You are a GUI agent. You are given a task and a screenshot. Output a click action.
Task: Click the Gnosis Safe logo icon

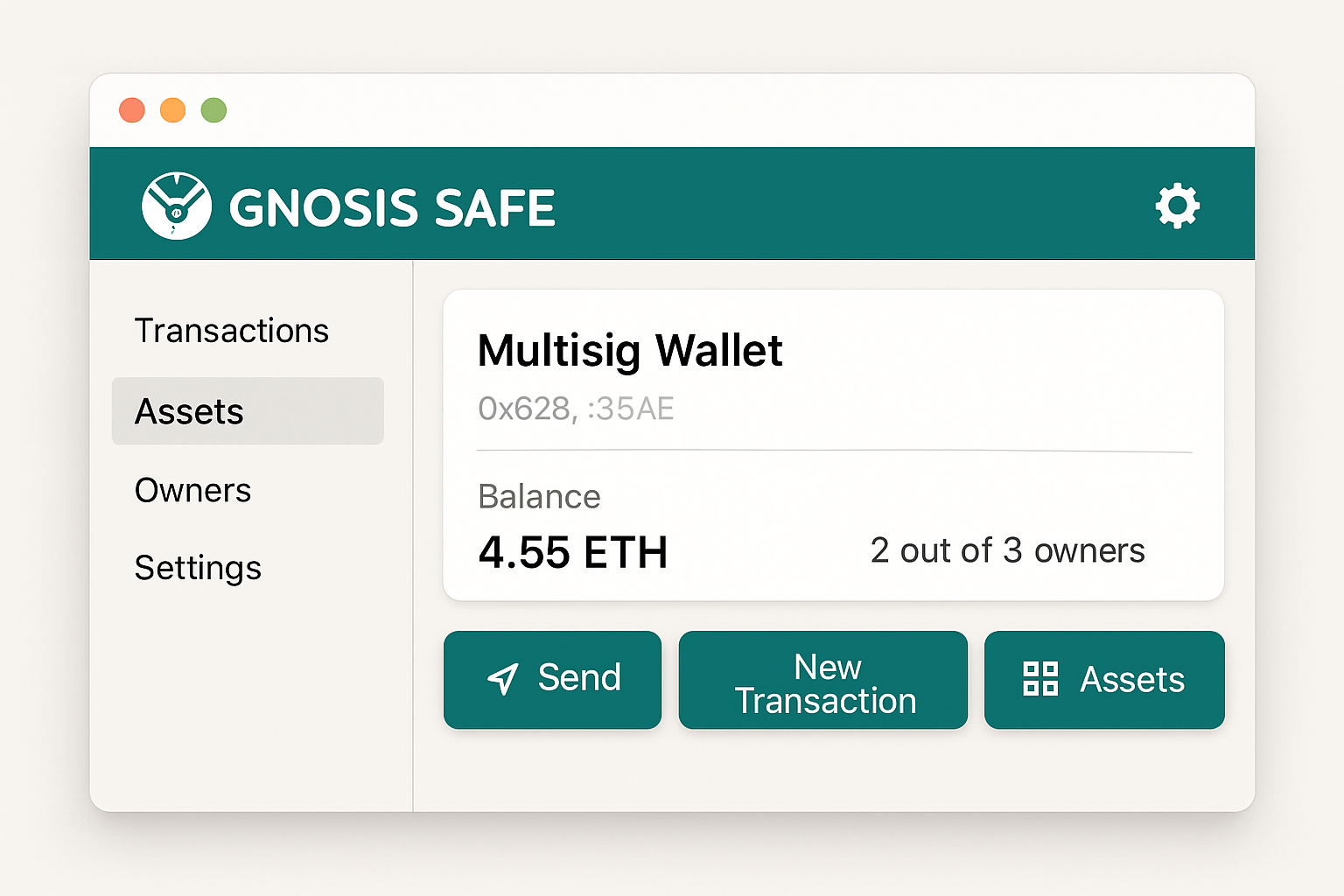click(178, 206)
